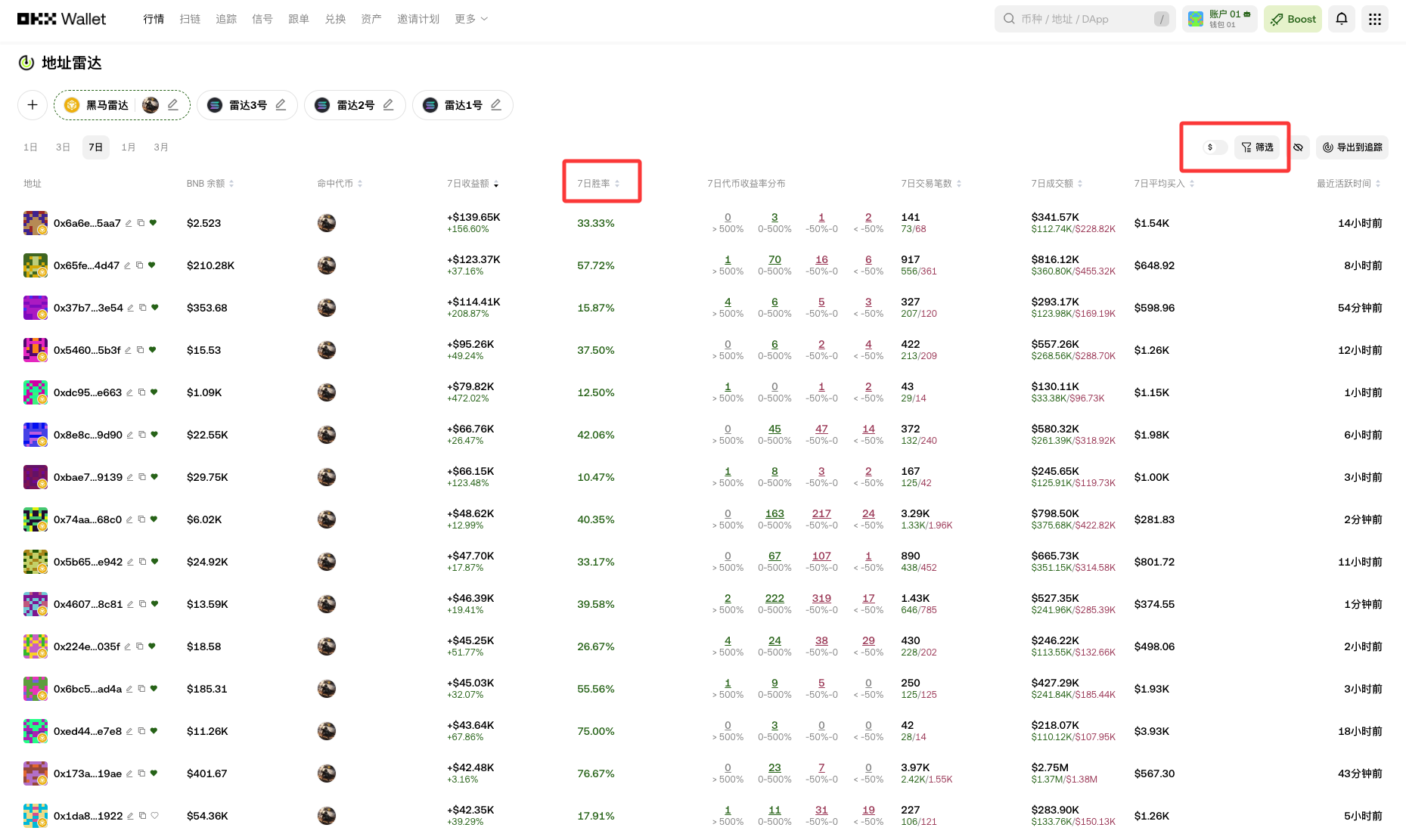Edit note for address 0xed44...e7e8
The image size is (1406, 840).
pyautogui.click(x=129, y=731)
